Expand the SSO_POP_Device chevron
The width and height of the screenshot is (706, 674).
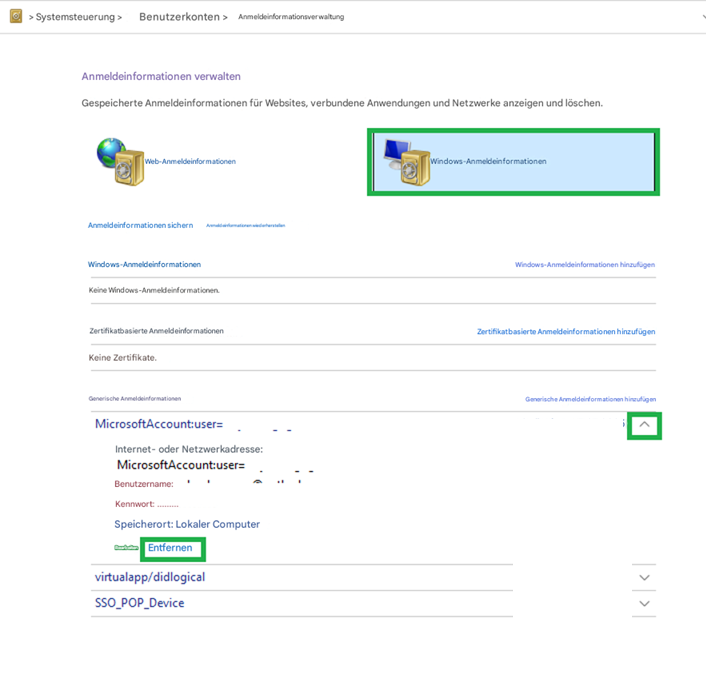(644, 603)
